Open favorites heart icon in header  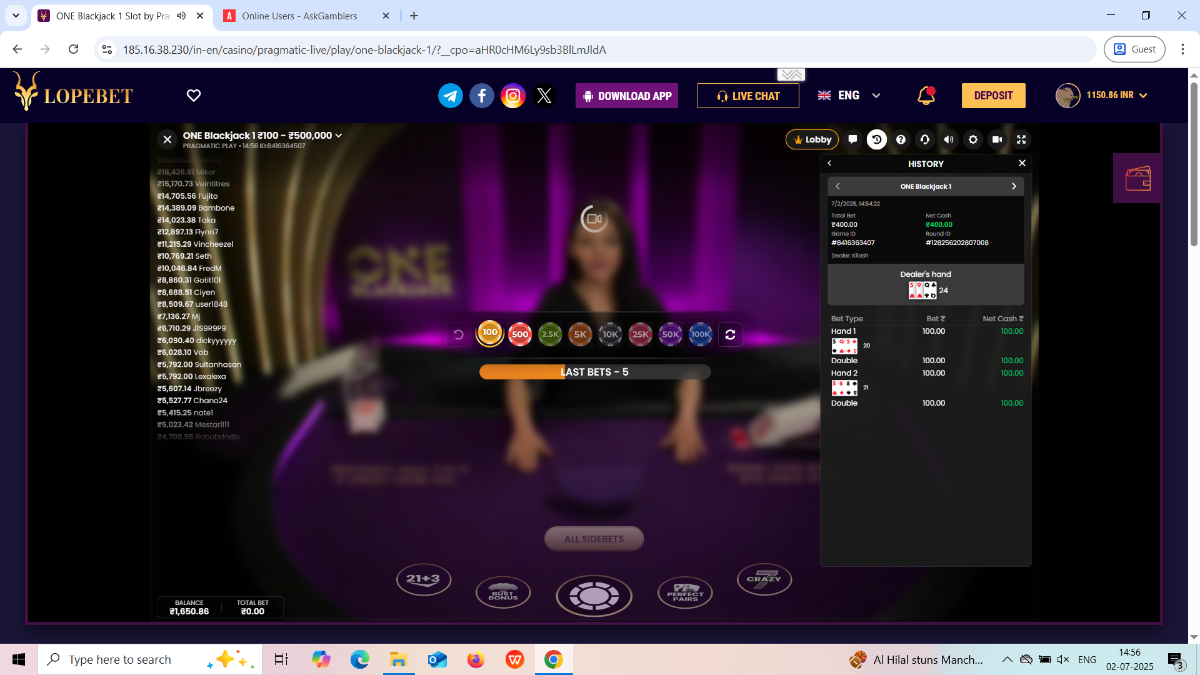194,96
